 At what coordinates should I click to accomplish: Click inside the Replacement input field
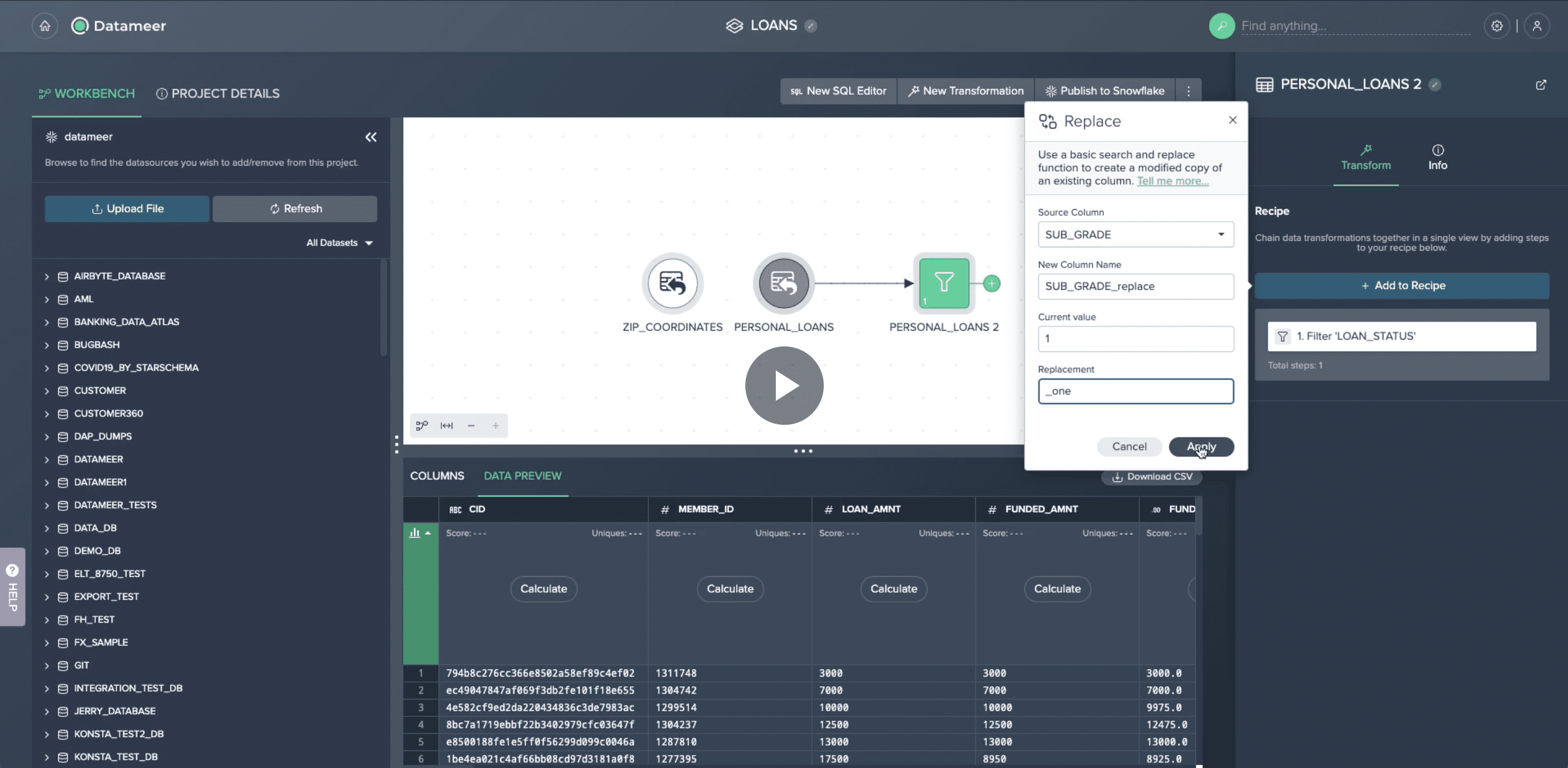(1135, 391)
